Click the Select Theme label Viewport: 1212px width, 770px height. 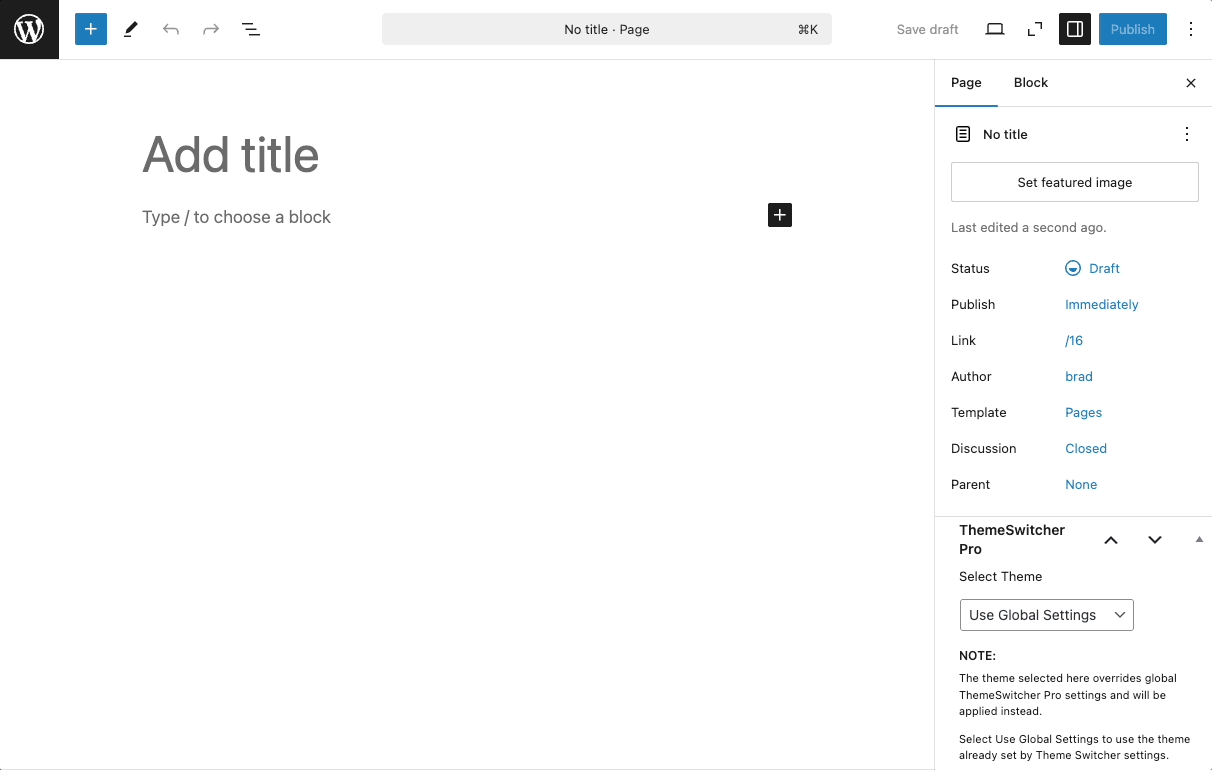[1000, 576]
